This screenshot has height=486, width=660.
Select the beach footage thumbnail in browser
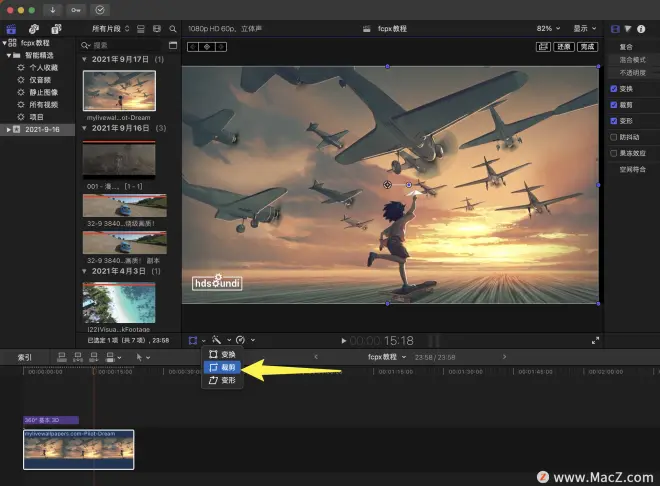(x=119, y=303)
